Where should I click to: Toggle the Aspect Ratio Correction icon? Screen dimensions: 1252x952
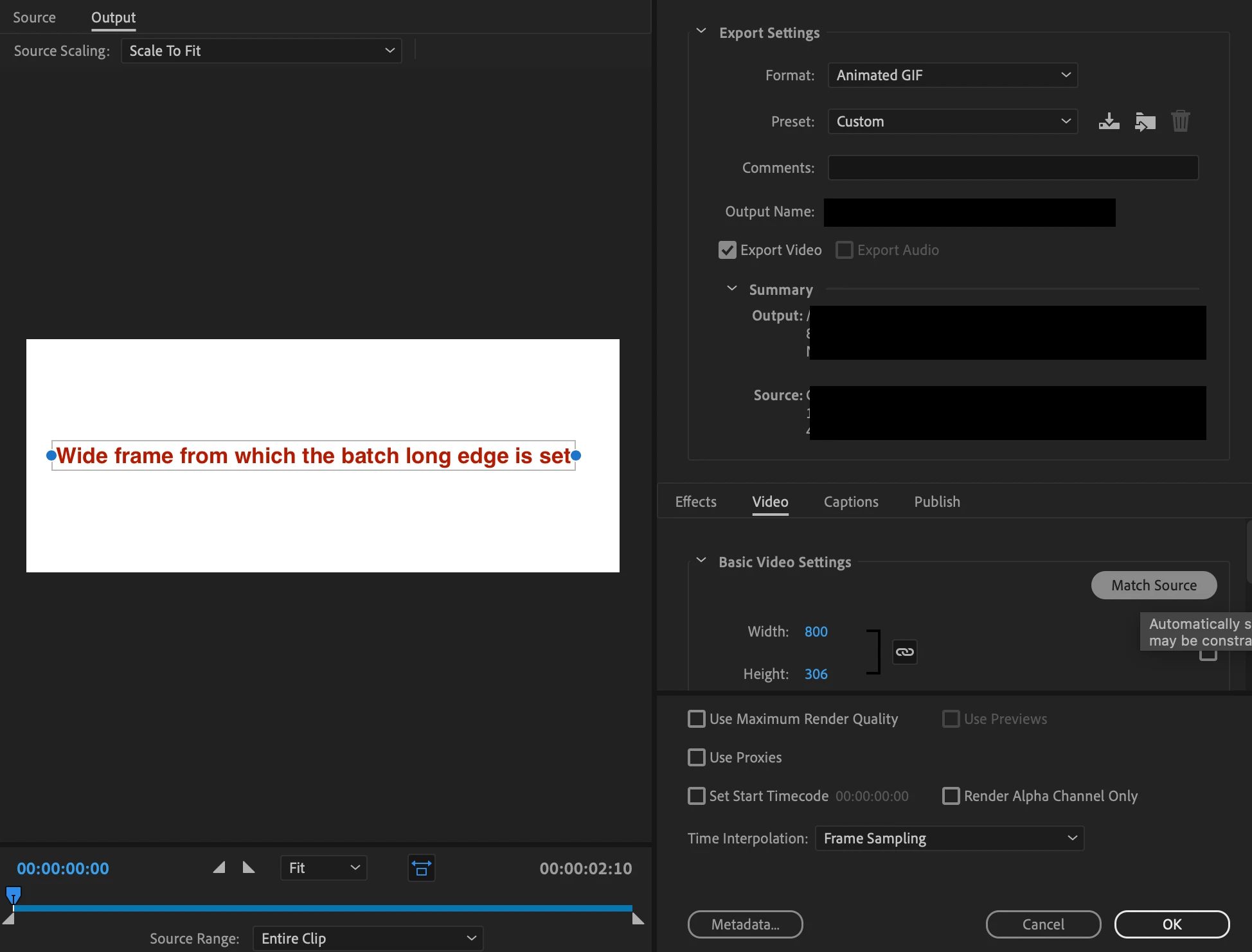pyautogui.click(x=422, y=868)
